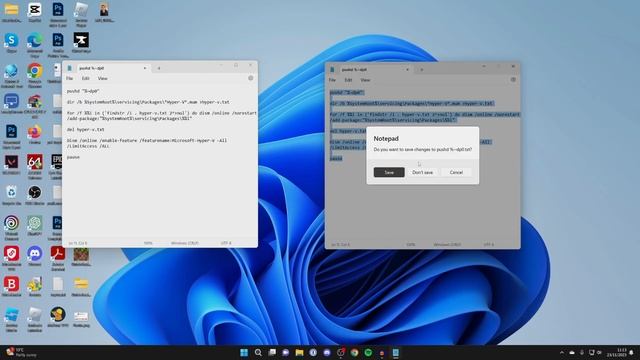The image size is (640, 360).
Task: Open settings gear in left Notepad
Action: coord(251,78)
